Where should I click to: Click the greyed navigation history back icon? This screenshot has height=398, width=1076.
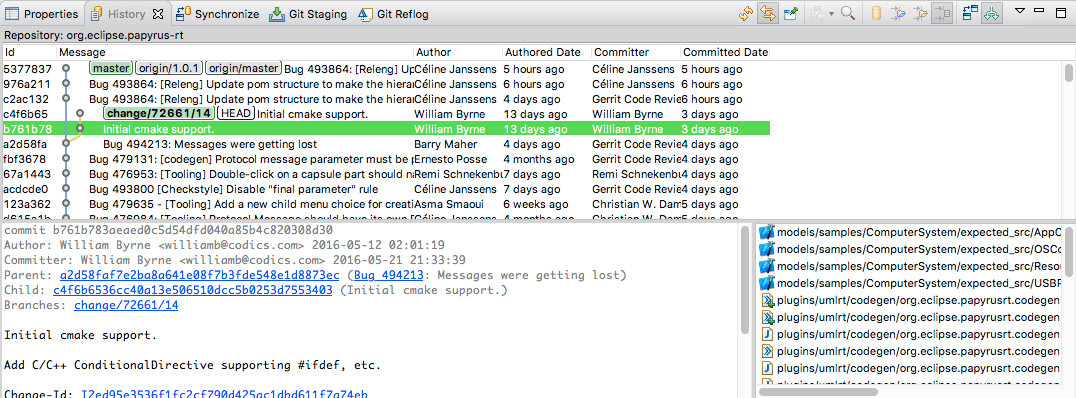click(x=818, y=13)
